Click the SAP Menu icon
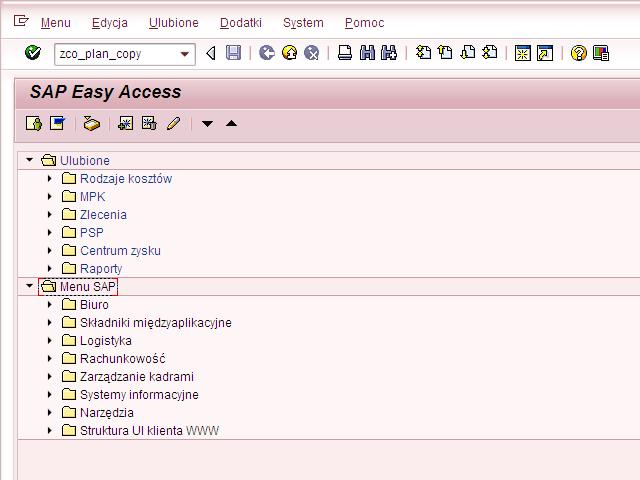The image size is (640, 480). tap(57, 123)
